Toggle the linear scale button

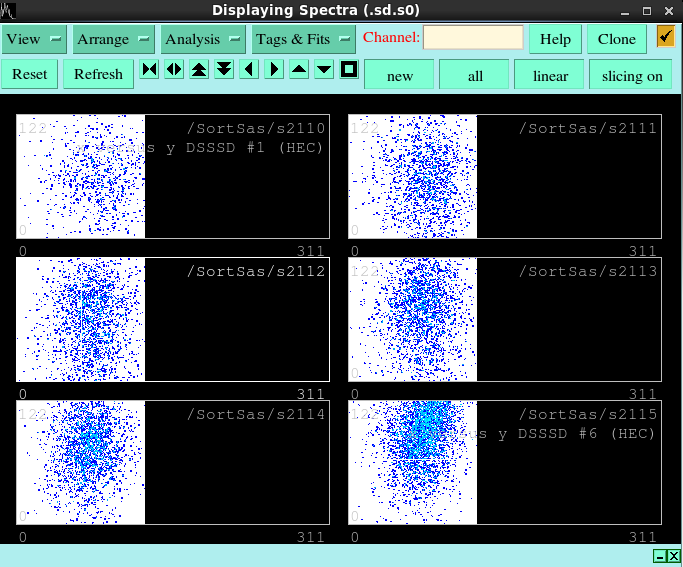click(551, 75)
